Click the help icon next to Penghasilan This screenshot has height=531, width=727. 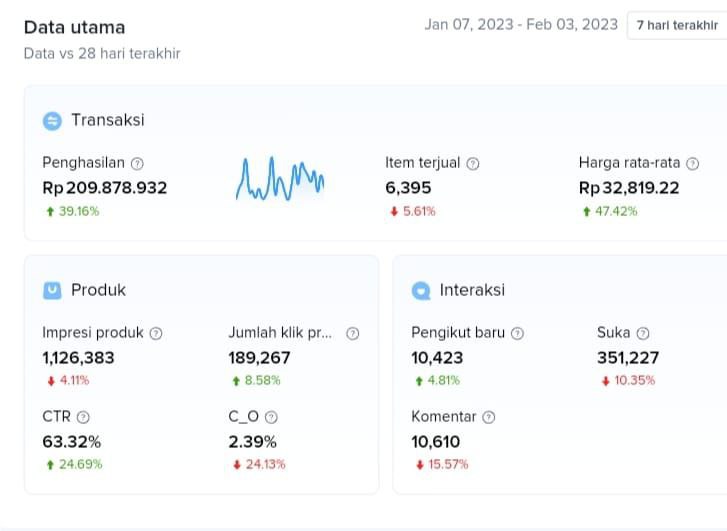[137, 163]
